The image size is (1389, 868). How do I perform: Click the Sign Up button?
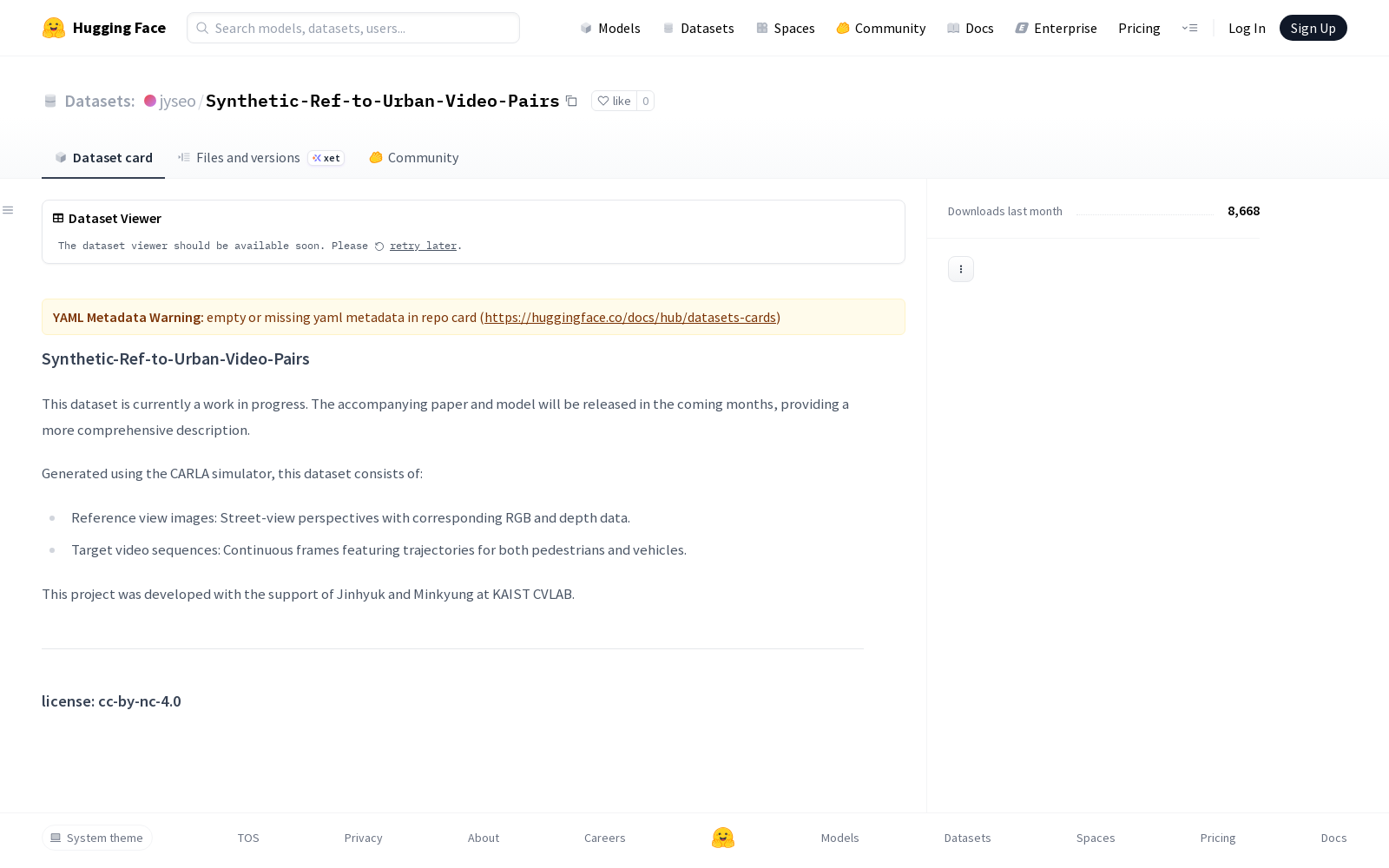pos(1313,28)
